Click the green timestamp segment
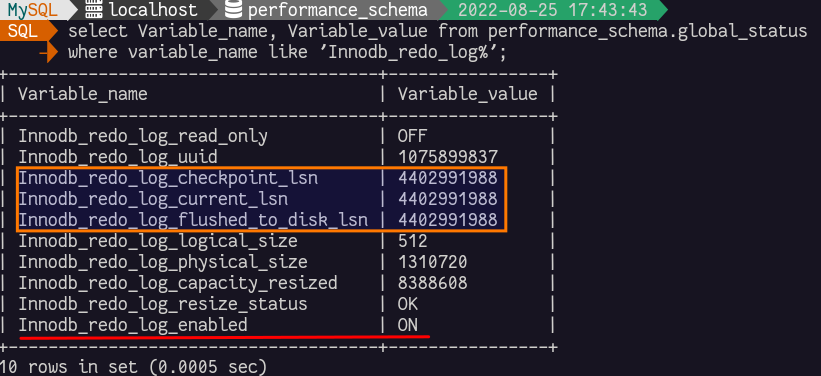 coord(552,10)
